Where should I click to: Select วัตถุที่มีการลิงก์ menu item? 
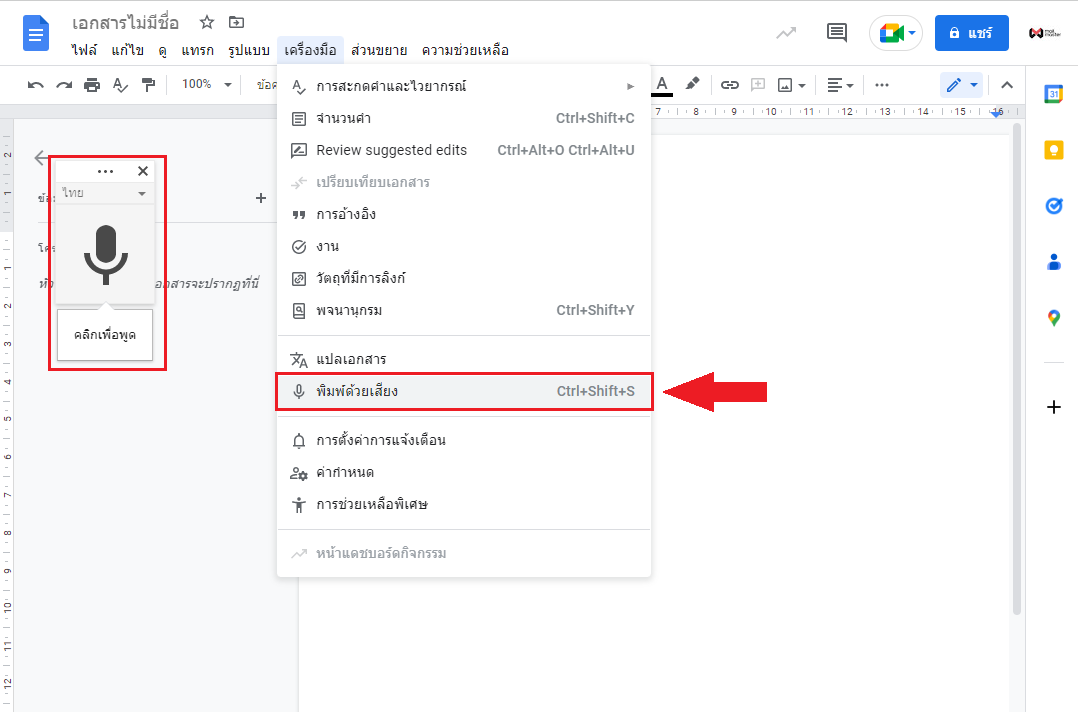coord(464,278)
